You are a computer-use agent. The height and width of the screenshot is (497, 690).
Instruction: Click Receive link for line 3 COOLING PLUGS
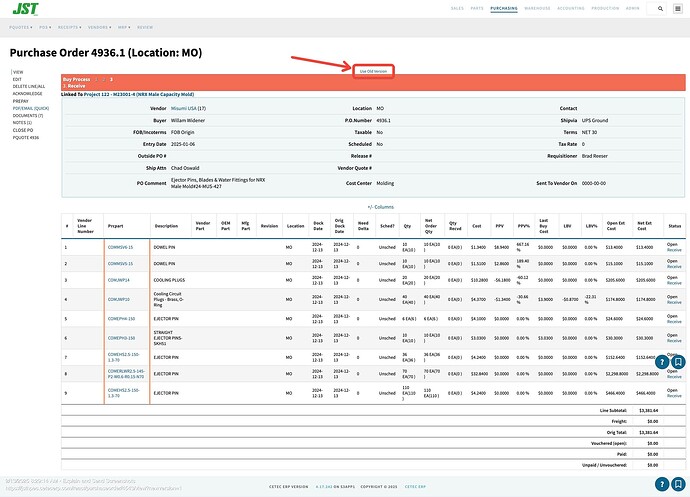point(674,283)
